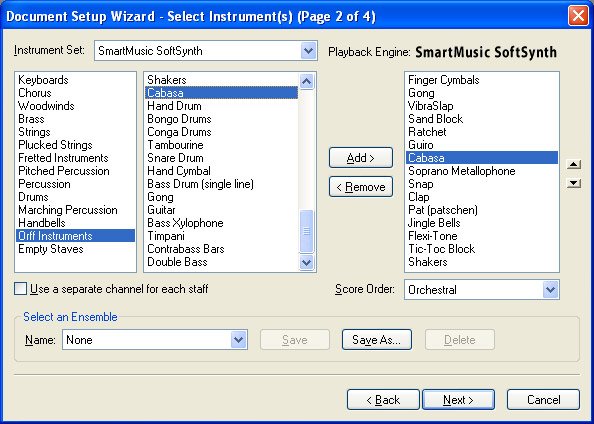Screen dimensions: 594x424
Task: Select the Woodwinds category
Action: pos(75,106)
